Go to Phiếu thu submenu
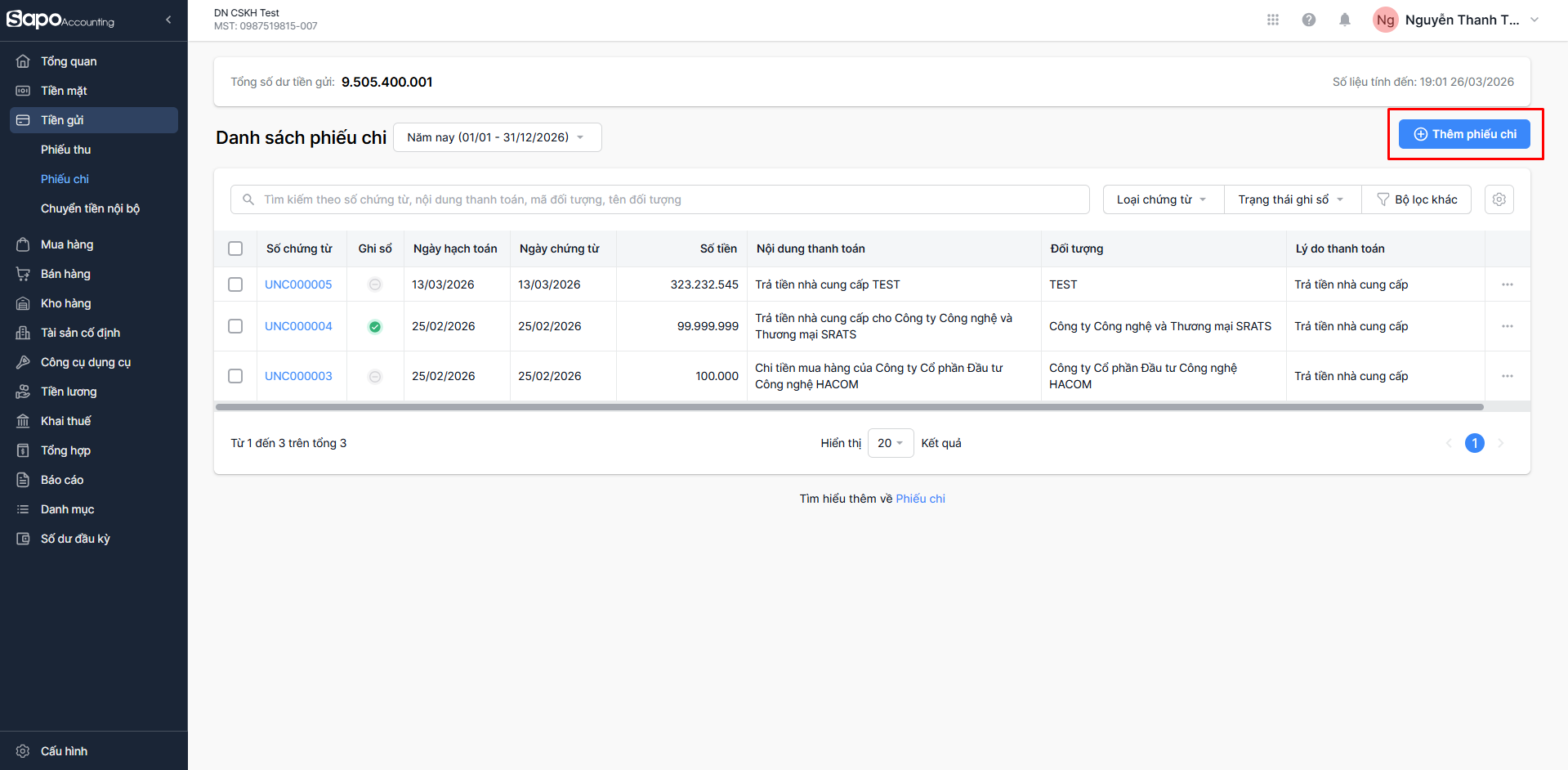 pyautogui.click(x=65, y=150)
